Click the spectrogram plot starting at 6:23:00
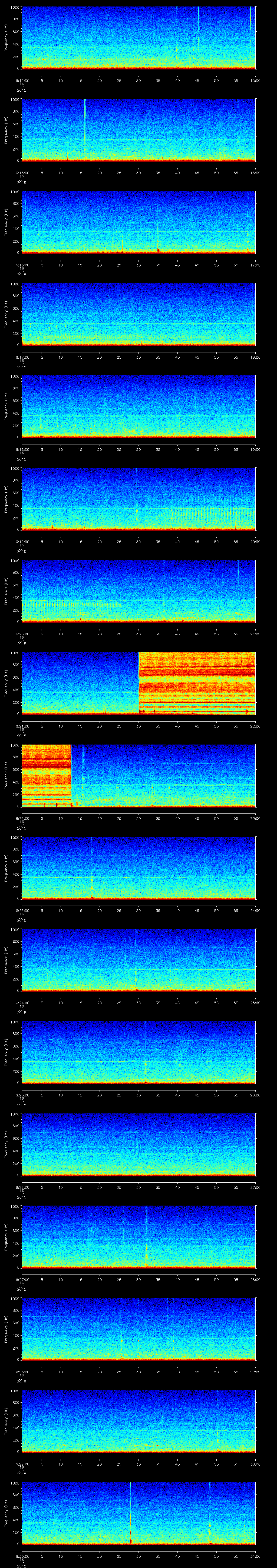Screen dimensions: 277x1568 coord(138,868)
